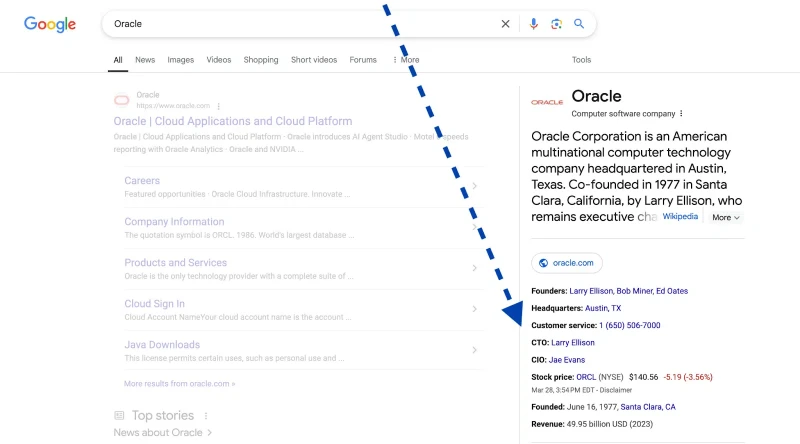
Task: Open founder Larry Ellison link
Action: 591,291
